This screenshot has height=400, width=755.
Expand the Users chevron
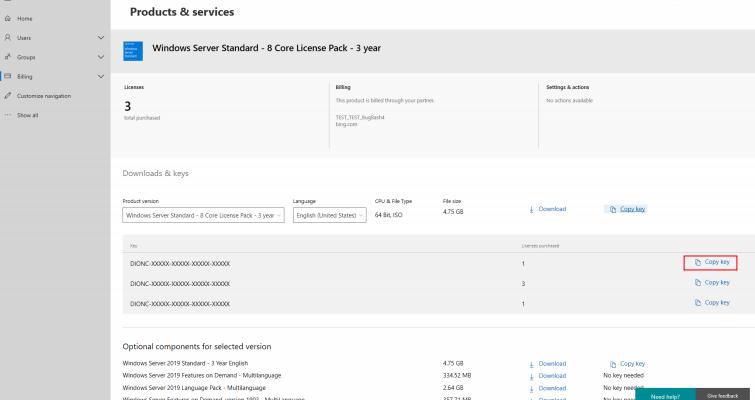pos(101,38)
